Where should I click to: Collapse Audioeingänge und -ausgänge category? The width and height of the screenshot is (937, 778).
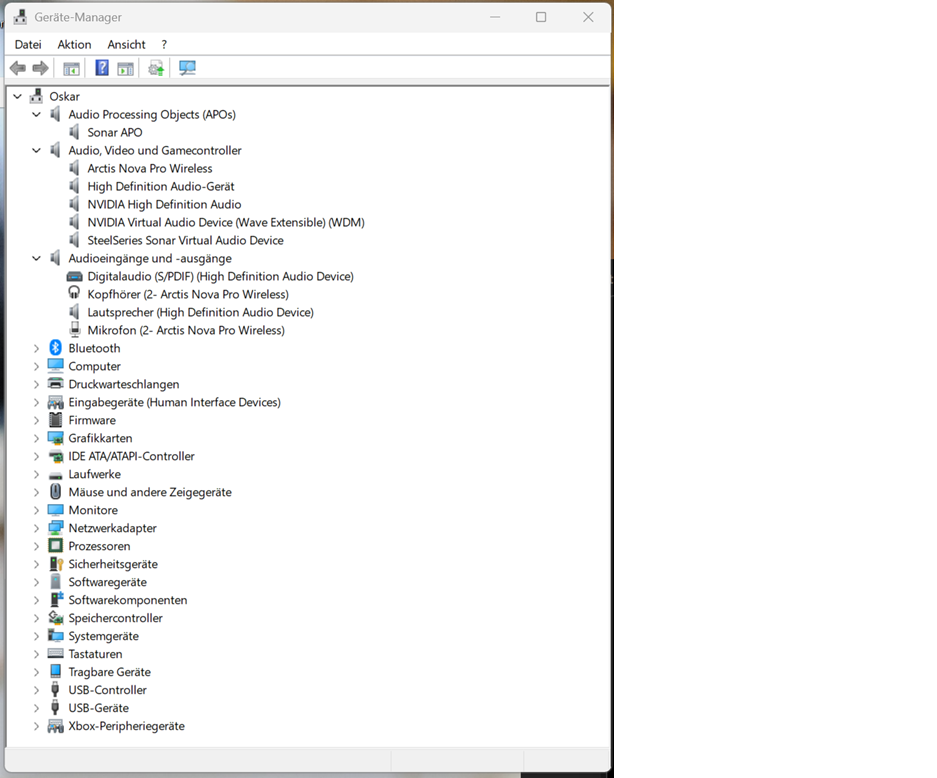coord(36,258)
